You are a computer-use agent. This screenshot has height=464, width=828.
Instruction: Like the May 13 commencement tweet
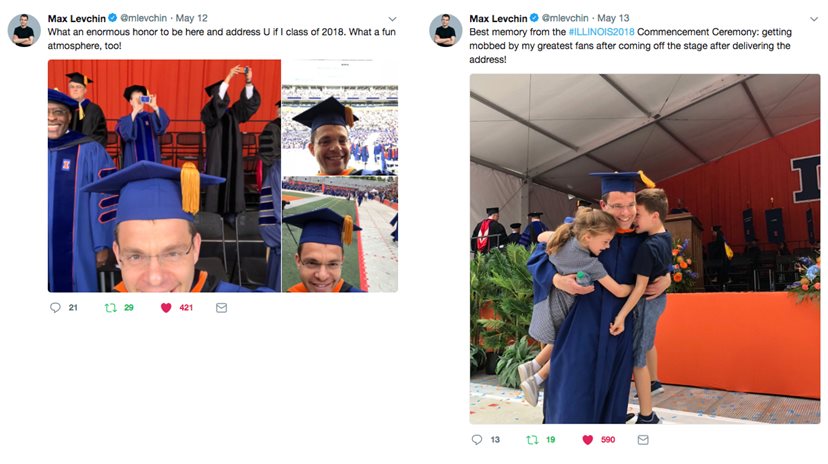[587, 439]
